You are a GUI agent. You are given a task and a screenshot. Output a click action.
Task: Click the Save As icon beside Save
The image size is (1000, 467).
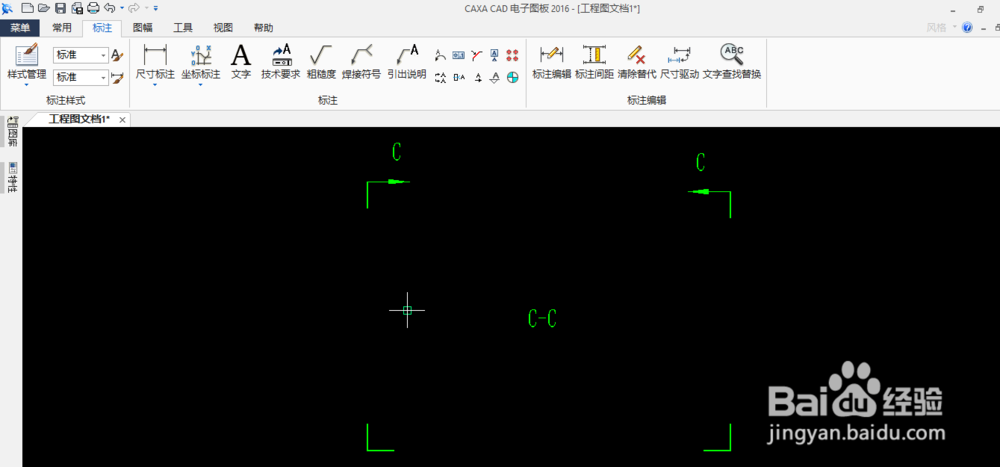77,8
